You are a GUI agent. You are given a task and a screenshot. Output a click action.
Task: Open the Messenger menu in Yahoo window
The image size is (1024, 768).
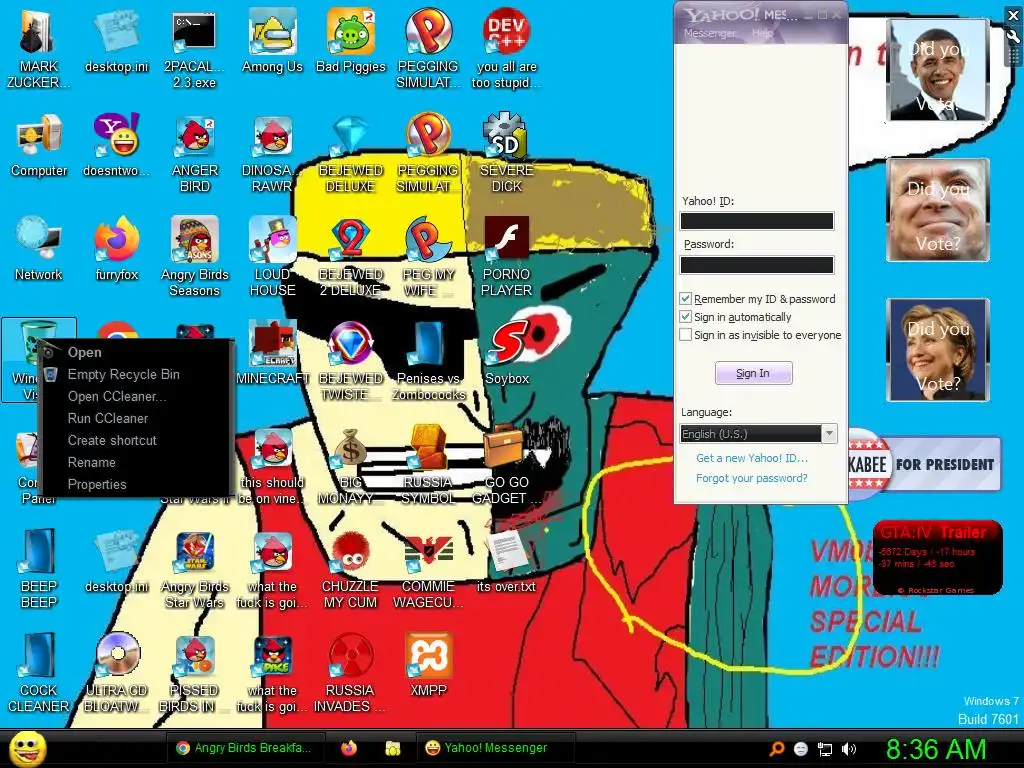pos(709,33)
